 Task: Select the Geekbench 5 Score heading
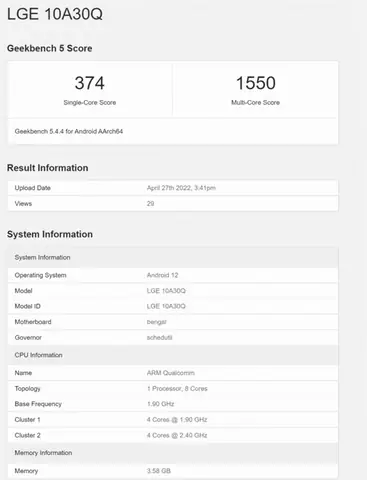pyautogui.click(x=49, y=48)
